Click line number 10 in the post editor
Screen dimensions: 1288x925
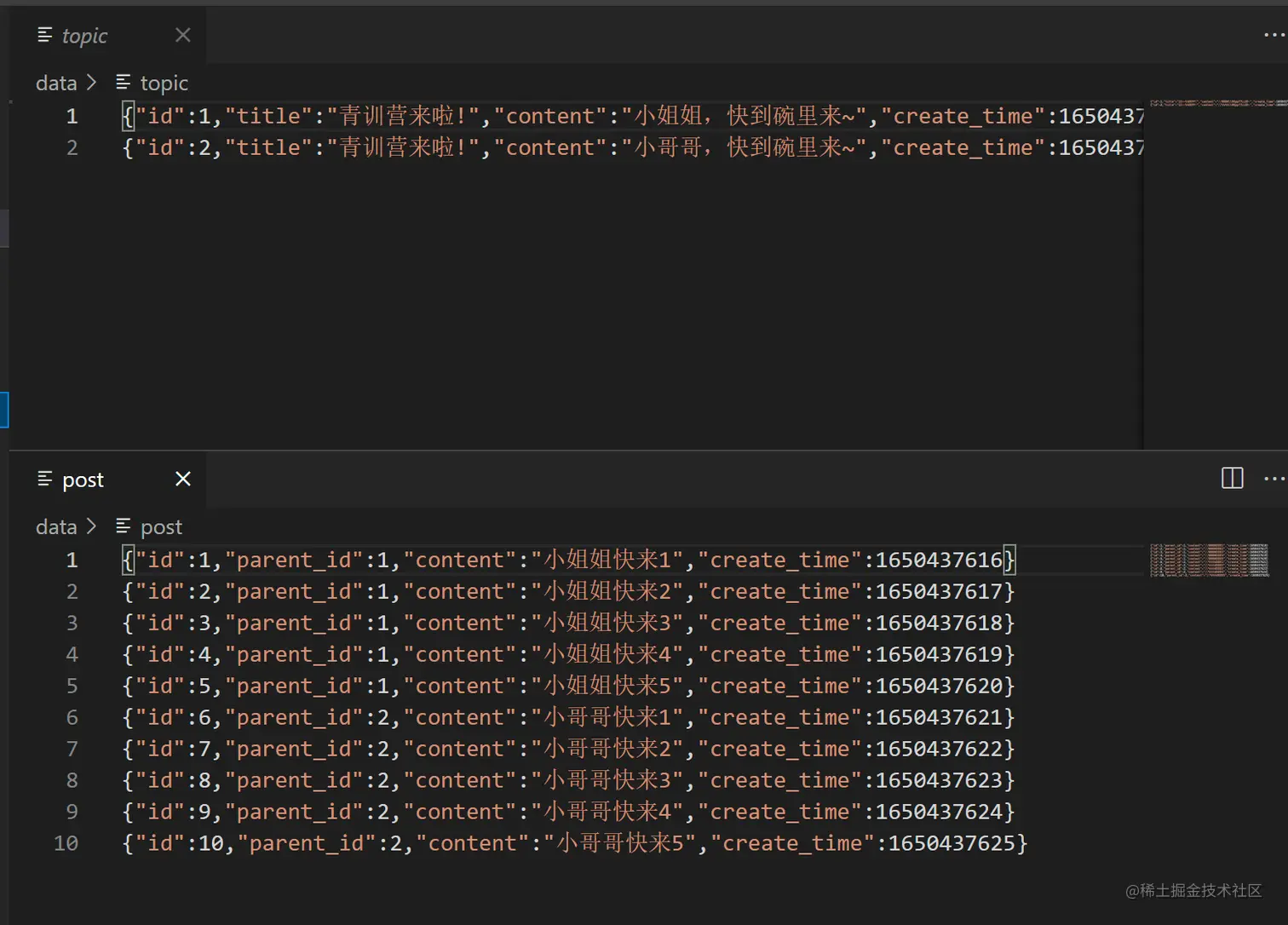click(66, 843)
